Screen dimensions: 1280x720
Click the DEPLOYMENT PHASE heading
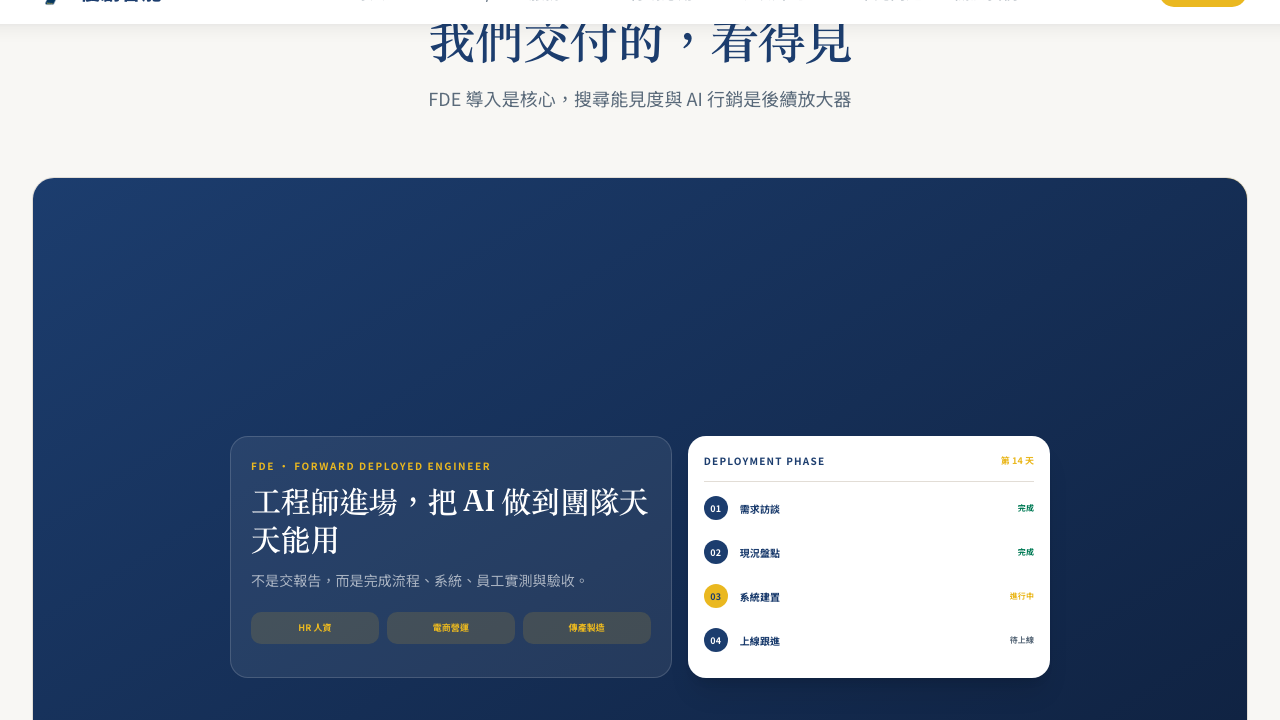point(765,461)
